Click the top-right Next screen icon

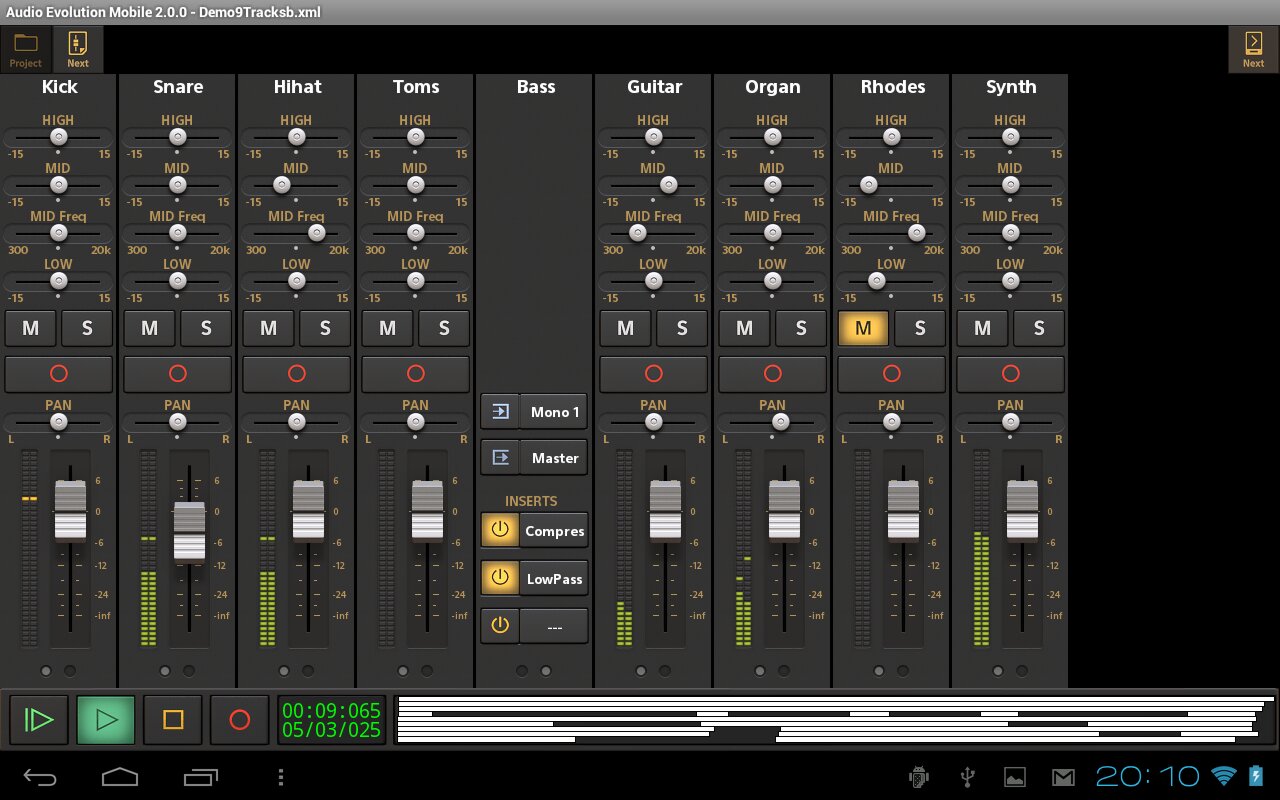pos(1253,49)
